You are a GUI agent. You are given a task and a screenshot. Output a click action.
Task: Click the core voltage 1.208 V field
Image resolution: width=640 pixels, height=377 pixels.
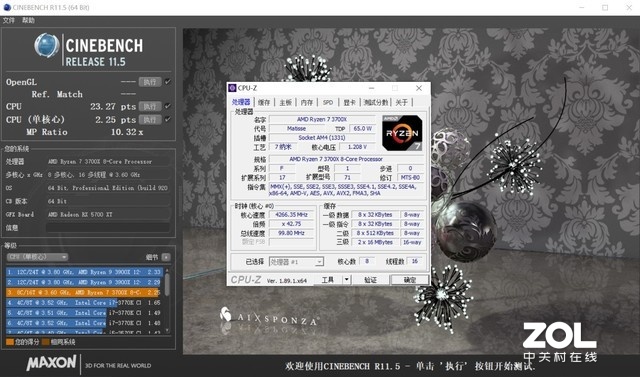click(357, 147)
